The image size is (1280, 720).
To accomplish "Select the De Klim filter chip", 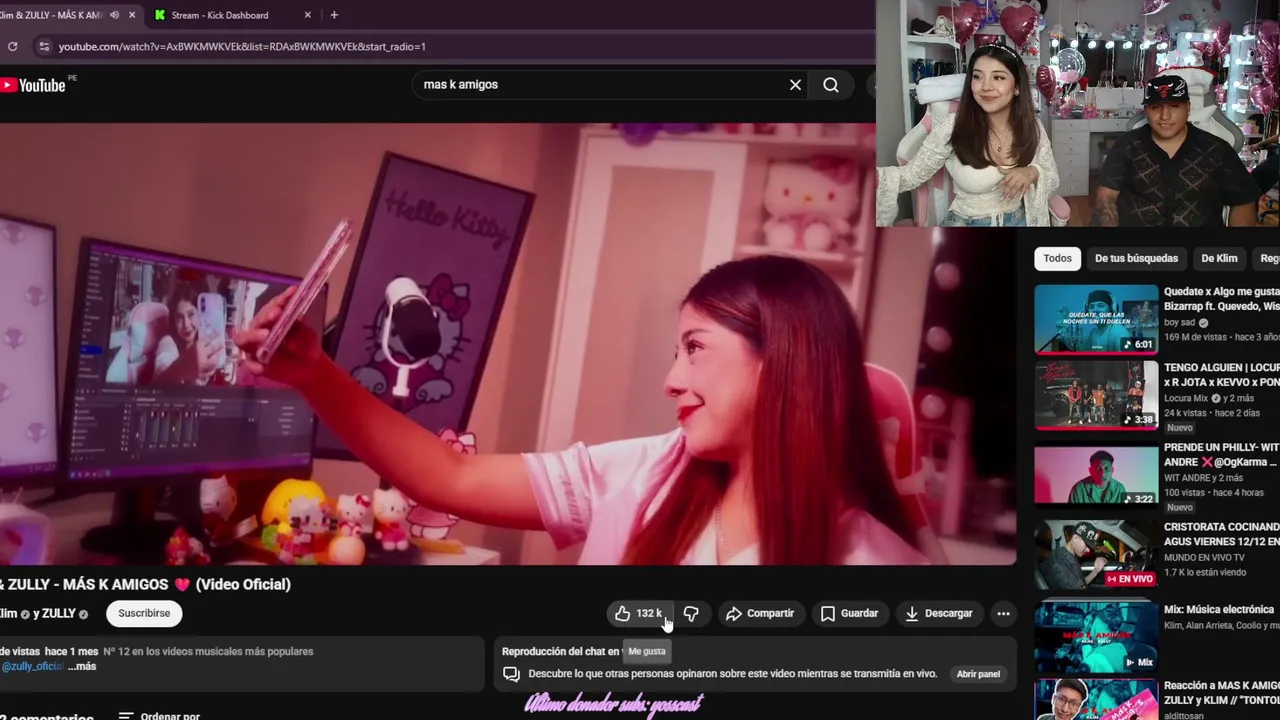I will point(1219,258).
